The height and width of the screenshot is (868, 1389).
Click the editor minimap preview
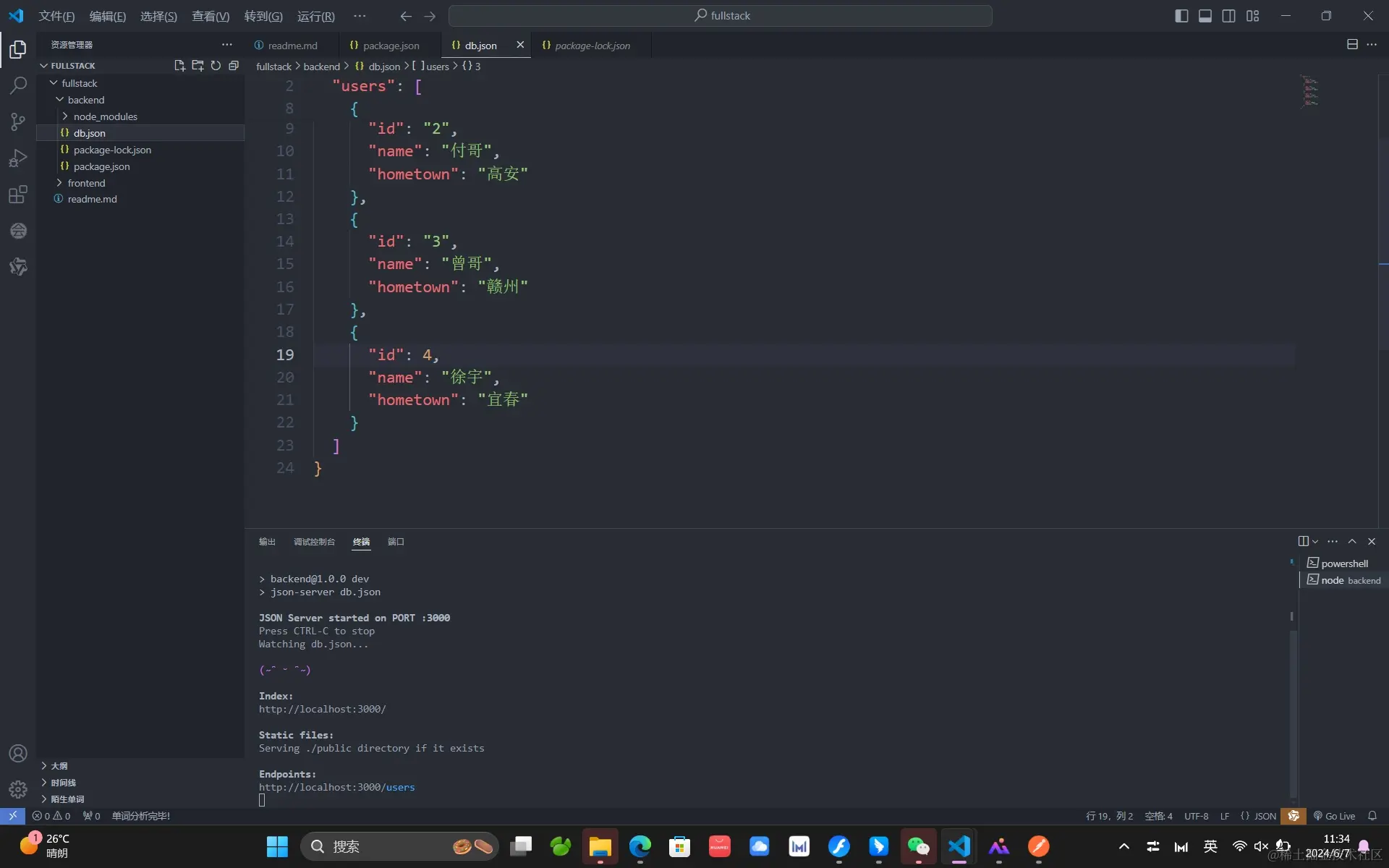click(1310, 91)
